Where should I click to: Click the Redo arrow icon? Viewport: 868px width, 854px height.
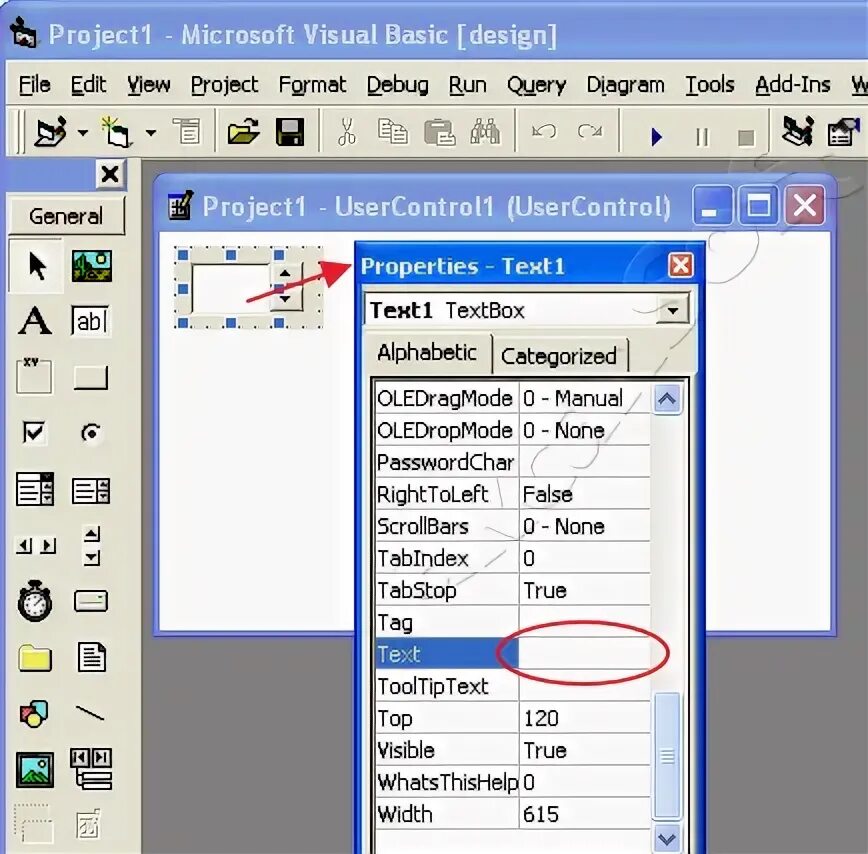click(590, 132)
